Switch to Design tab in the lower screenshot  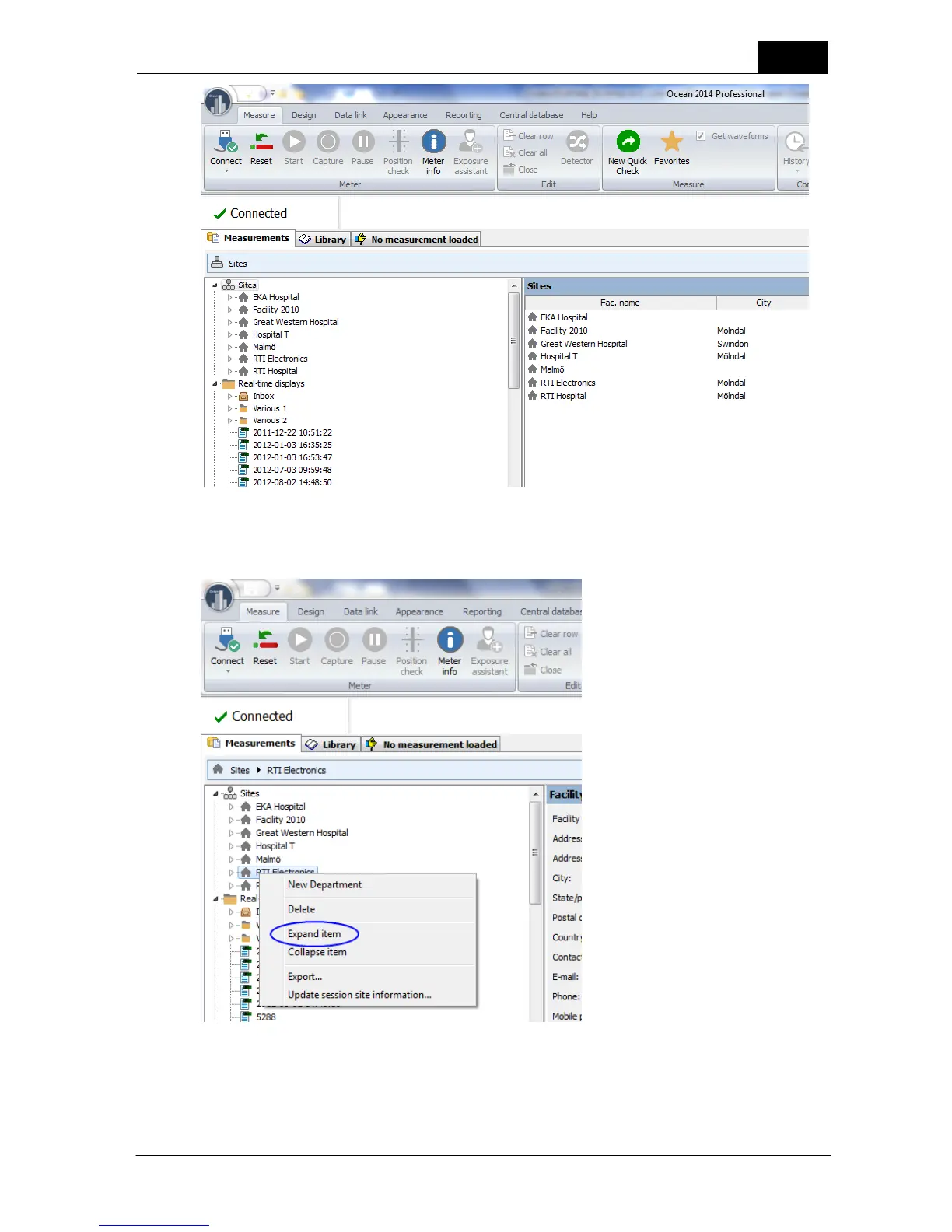click(x=310, y=612)
